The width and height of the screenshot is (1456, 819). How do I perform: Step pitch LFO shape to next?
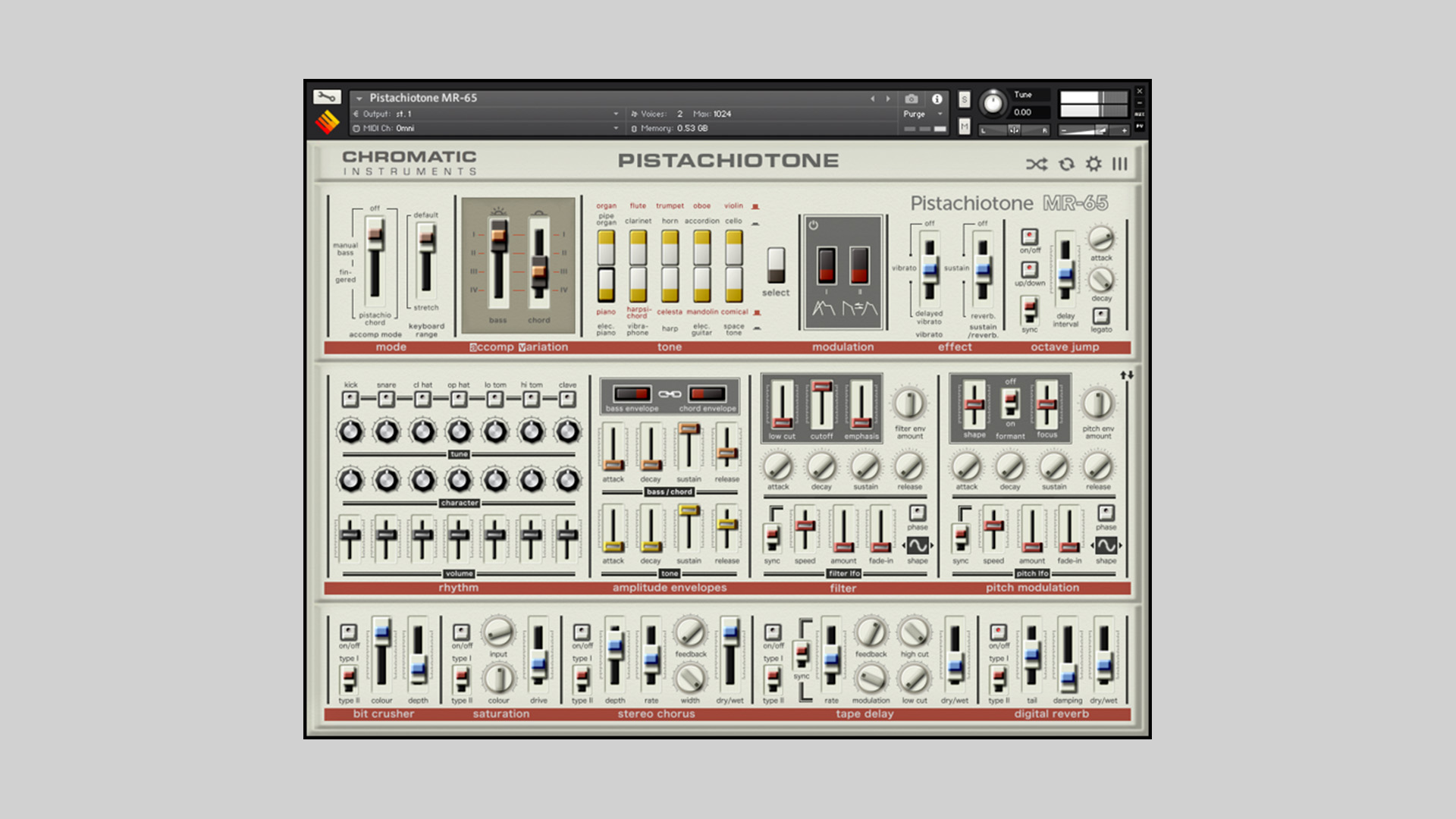point(1121,545)
